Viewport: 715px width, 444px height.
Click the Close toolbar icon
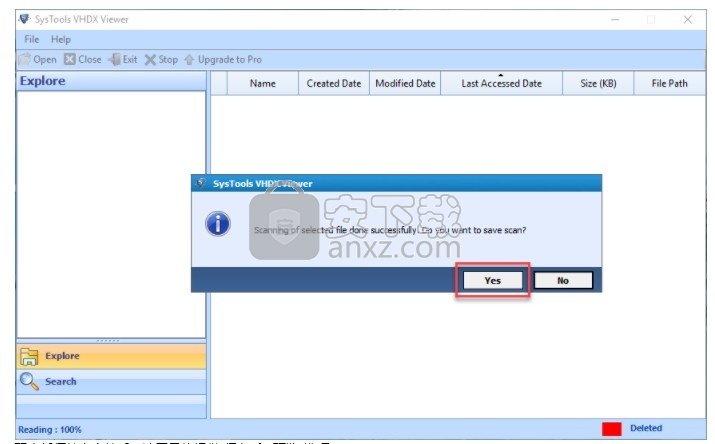coord(69,59)
